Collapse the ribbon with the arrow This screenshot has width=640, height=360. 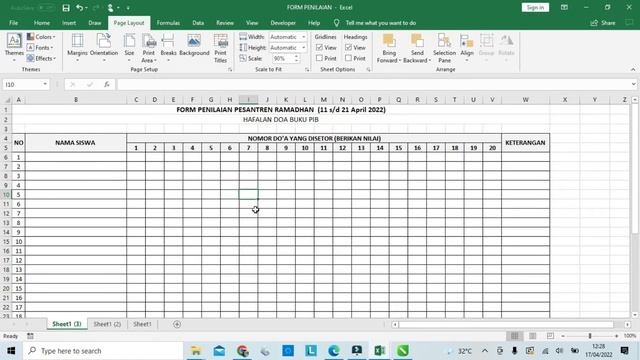coord(633,70)
